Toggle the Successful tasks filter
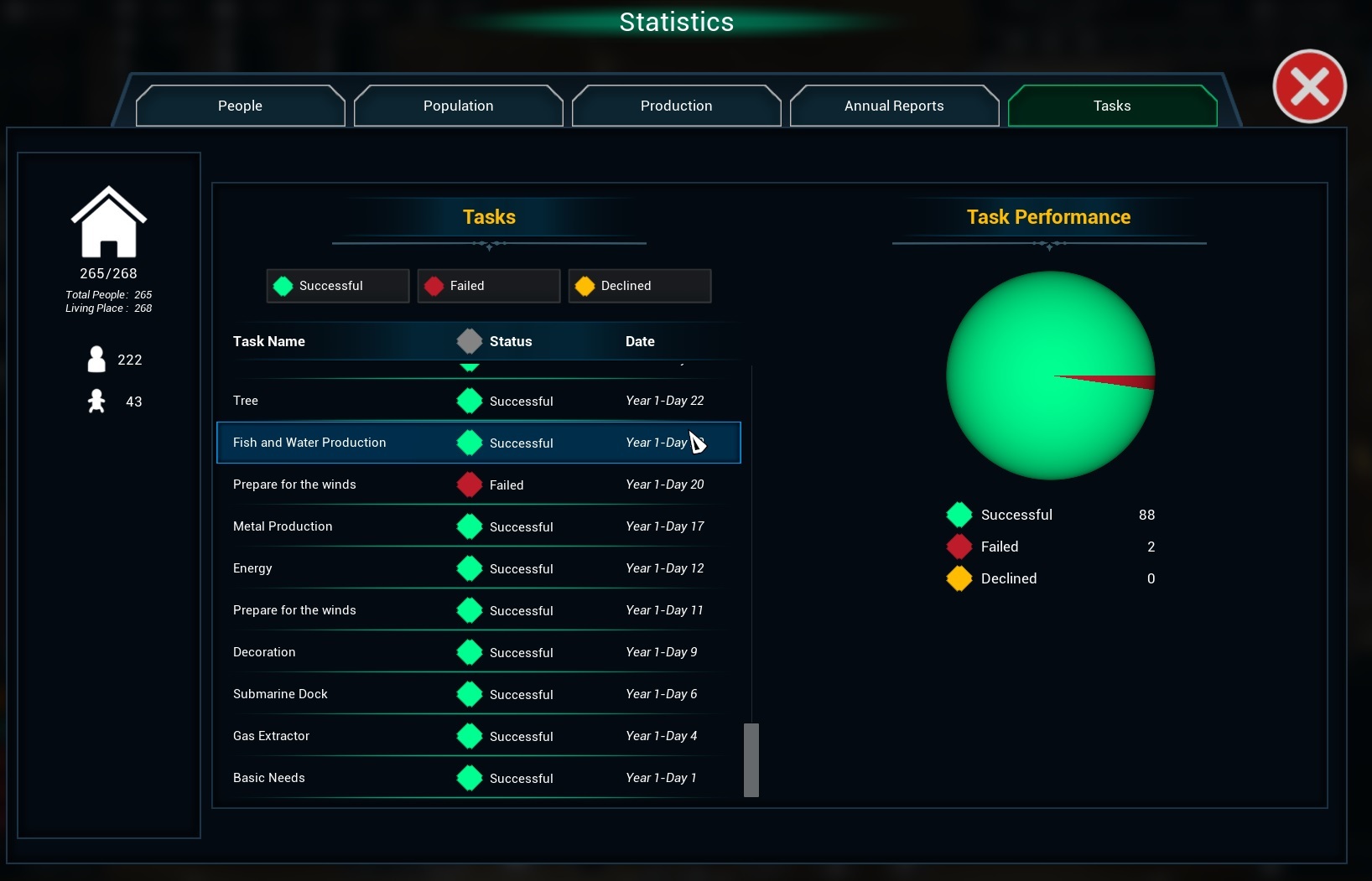The height and width of the screenshot is (881, 1372). 337,286
